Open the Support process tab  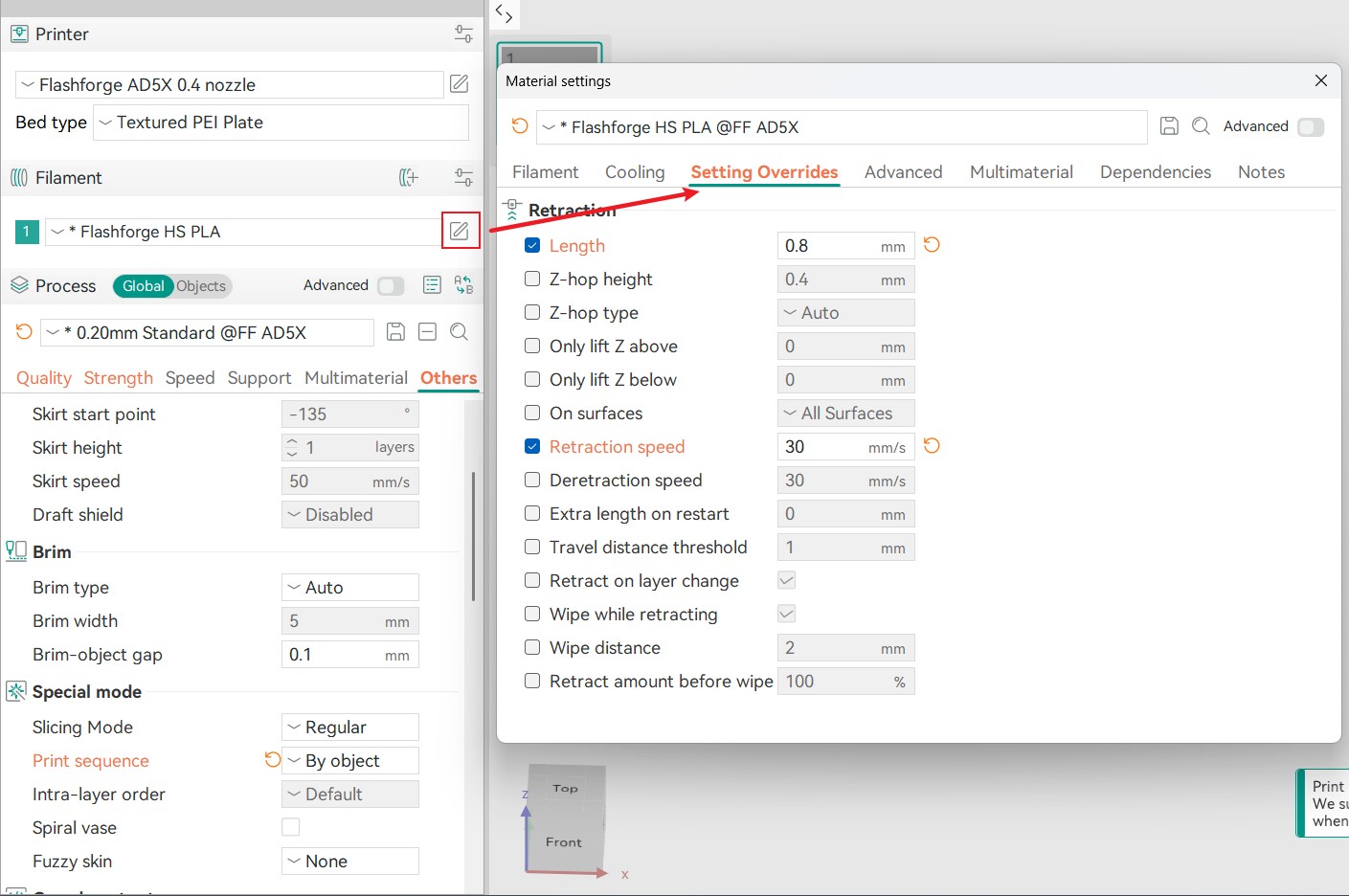point(259,378)
